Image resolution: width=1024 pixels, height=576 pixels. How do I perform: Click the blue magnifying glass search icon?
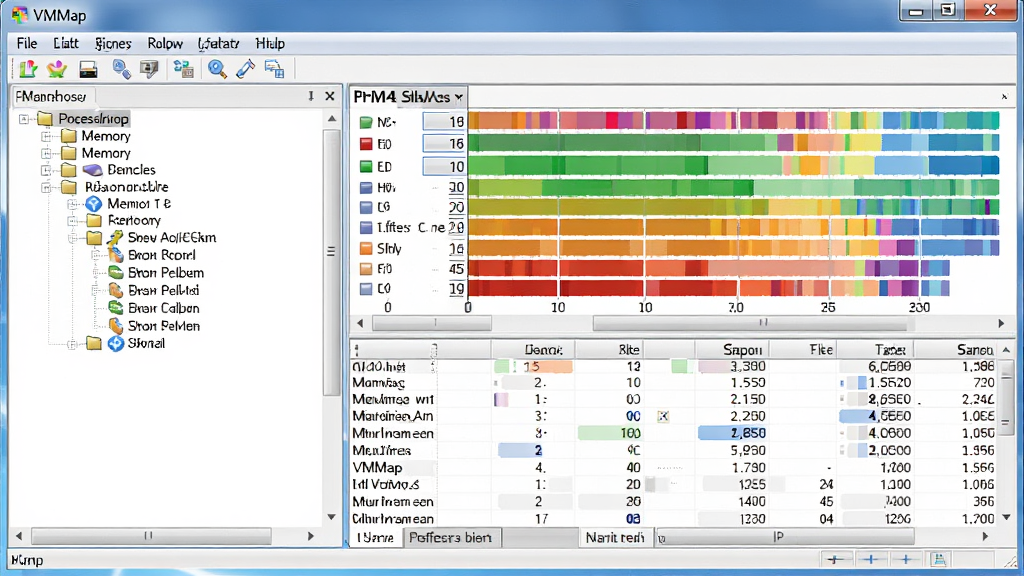click(x=217, y=69)
